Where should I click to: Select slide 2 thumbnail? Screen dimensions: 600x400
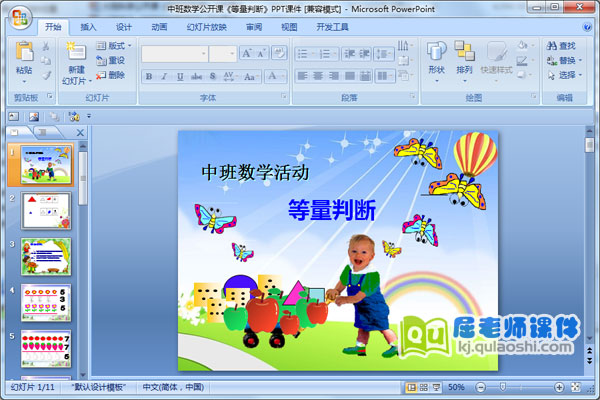46,211
